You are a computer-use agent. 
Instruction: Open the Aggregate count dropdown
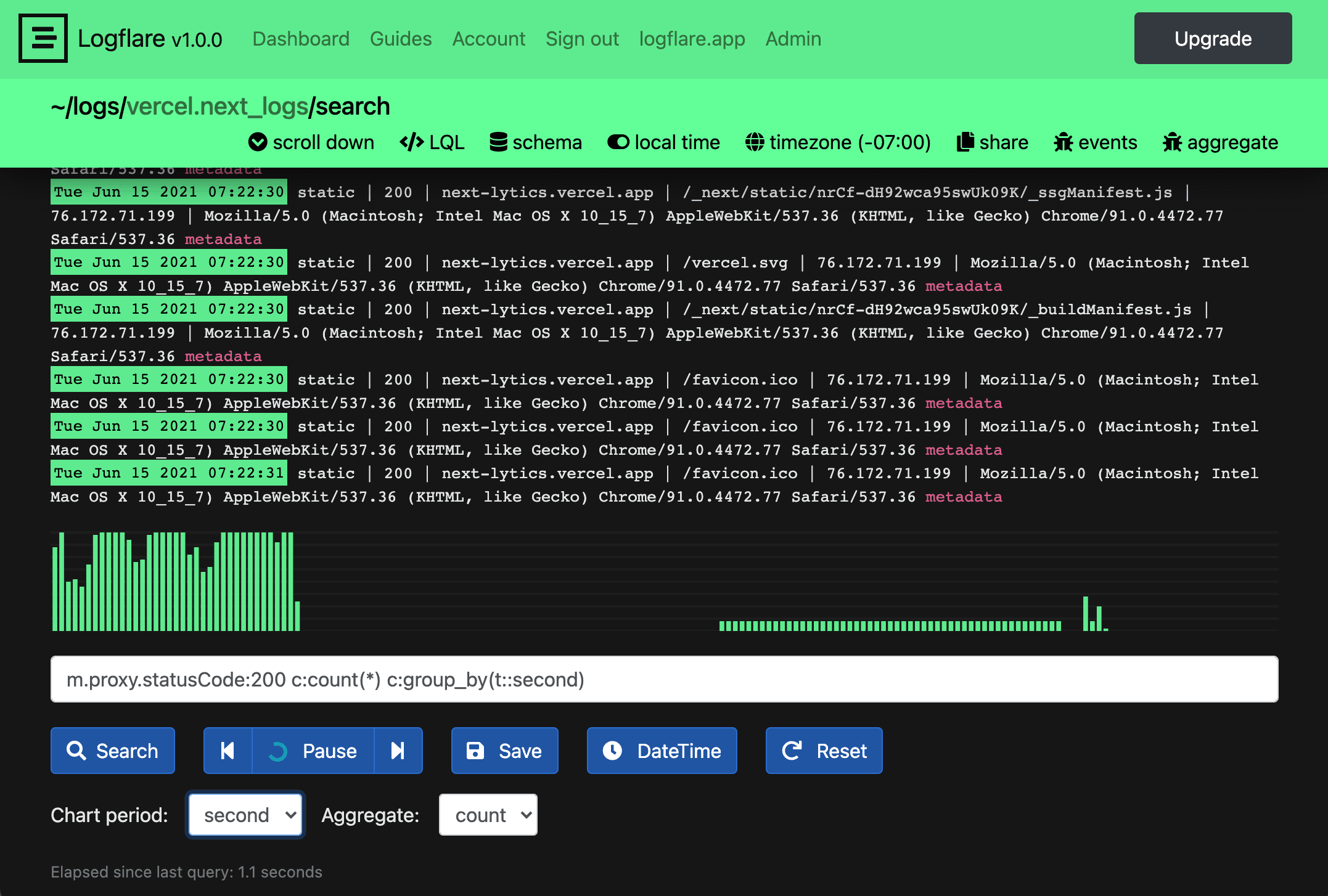488,815
